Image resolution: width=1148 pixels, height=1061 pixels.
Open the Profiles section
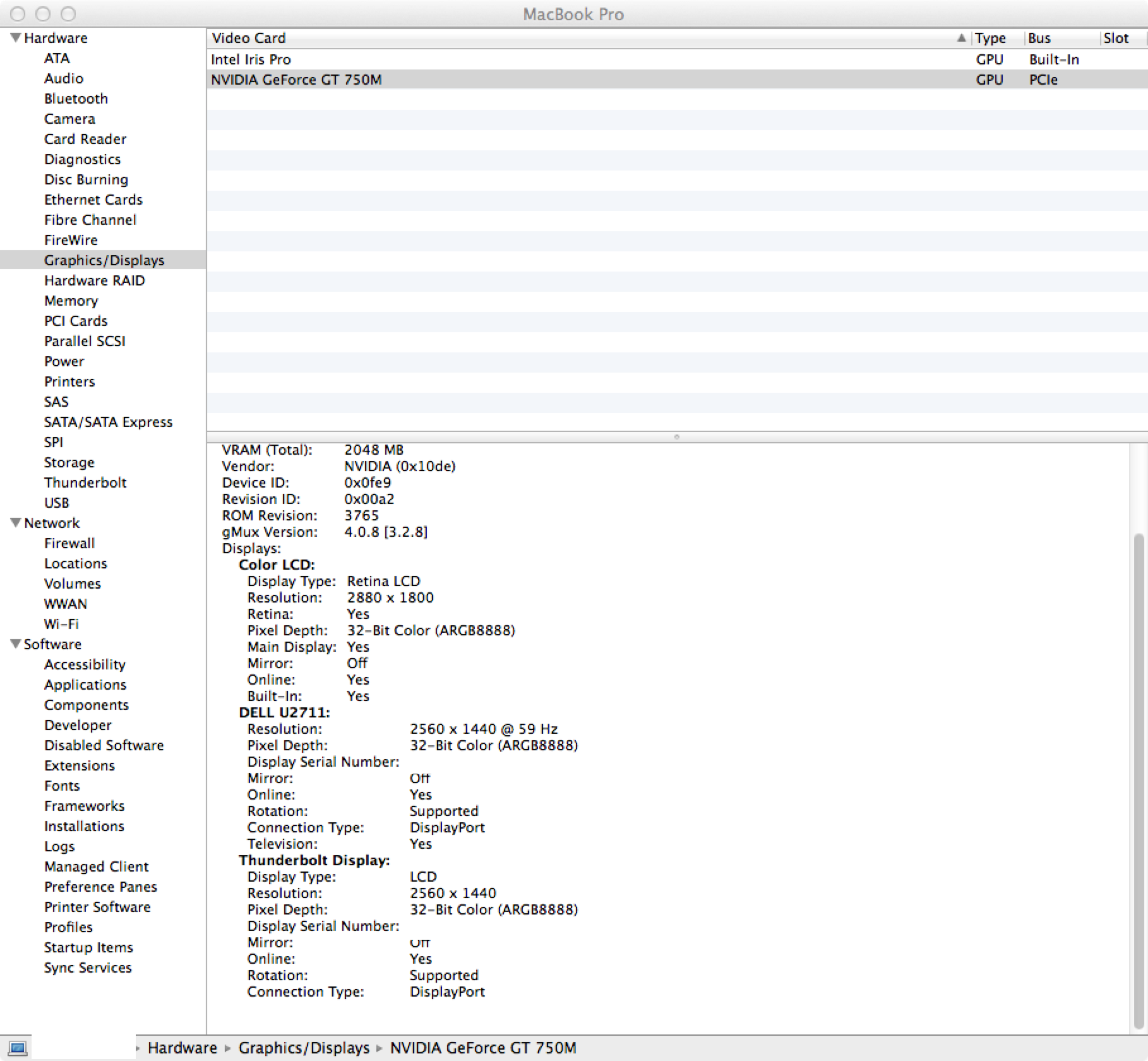tap(68, 927)
